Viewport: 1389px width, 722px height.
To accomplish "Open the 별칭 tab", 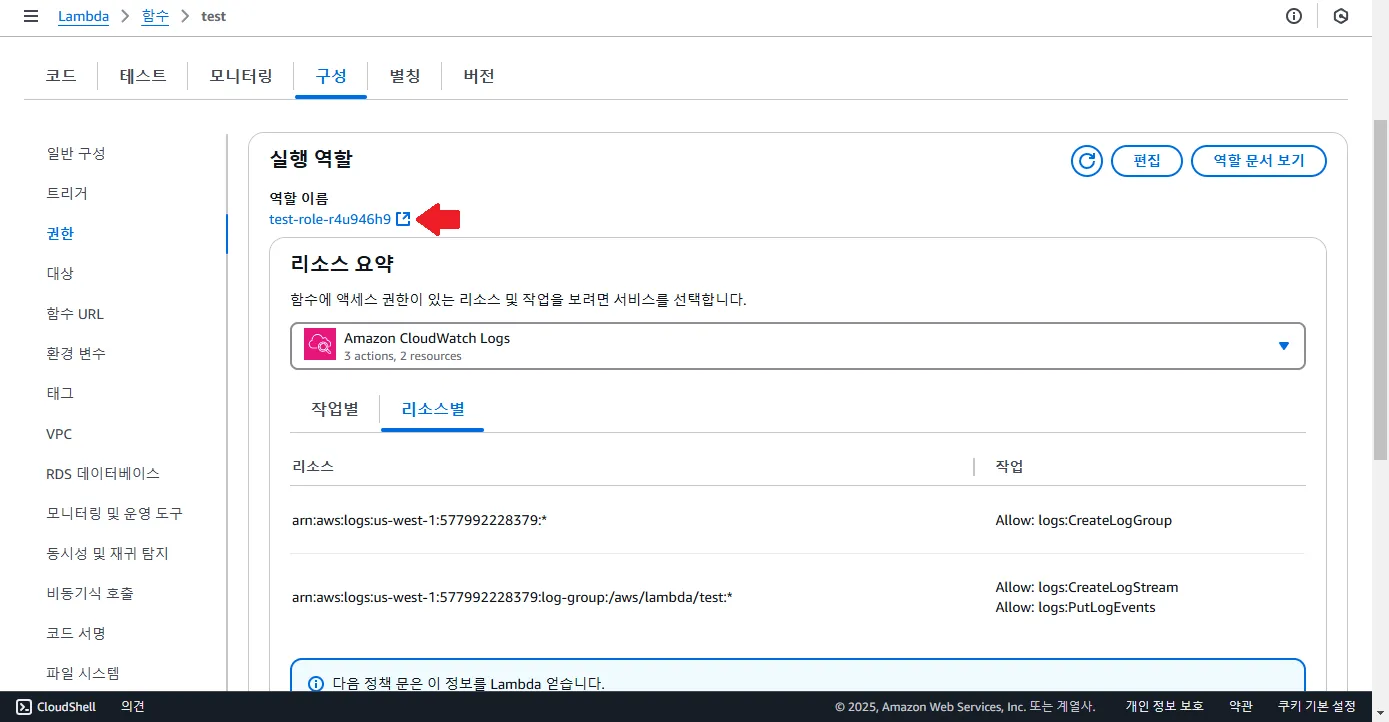I will point(405,76).
